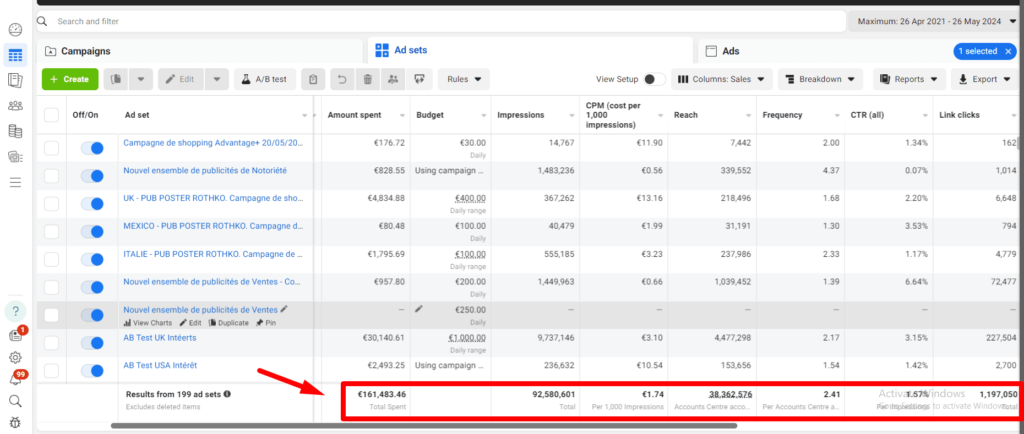Tick the checkbox for Campagne de shopping Advantage+
Screen dimensions: 1024x434
coord(51,148)
